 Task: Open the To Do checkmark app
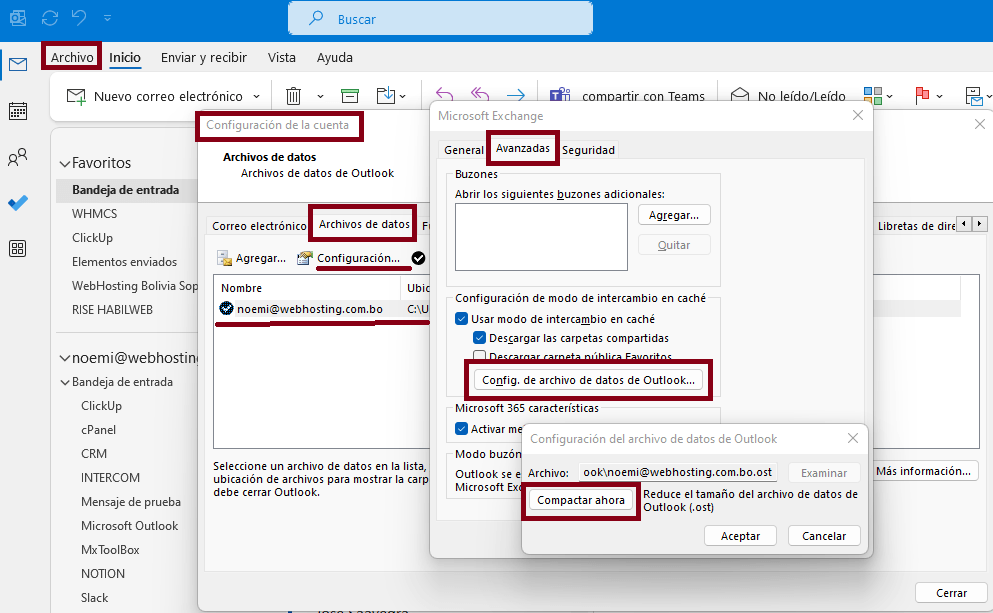18,203
